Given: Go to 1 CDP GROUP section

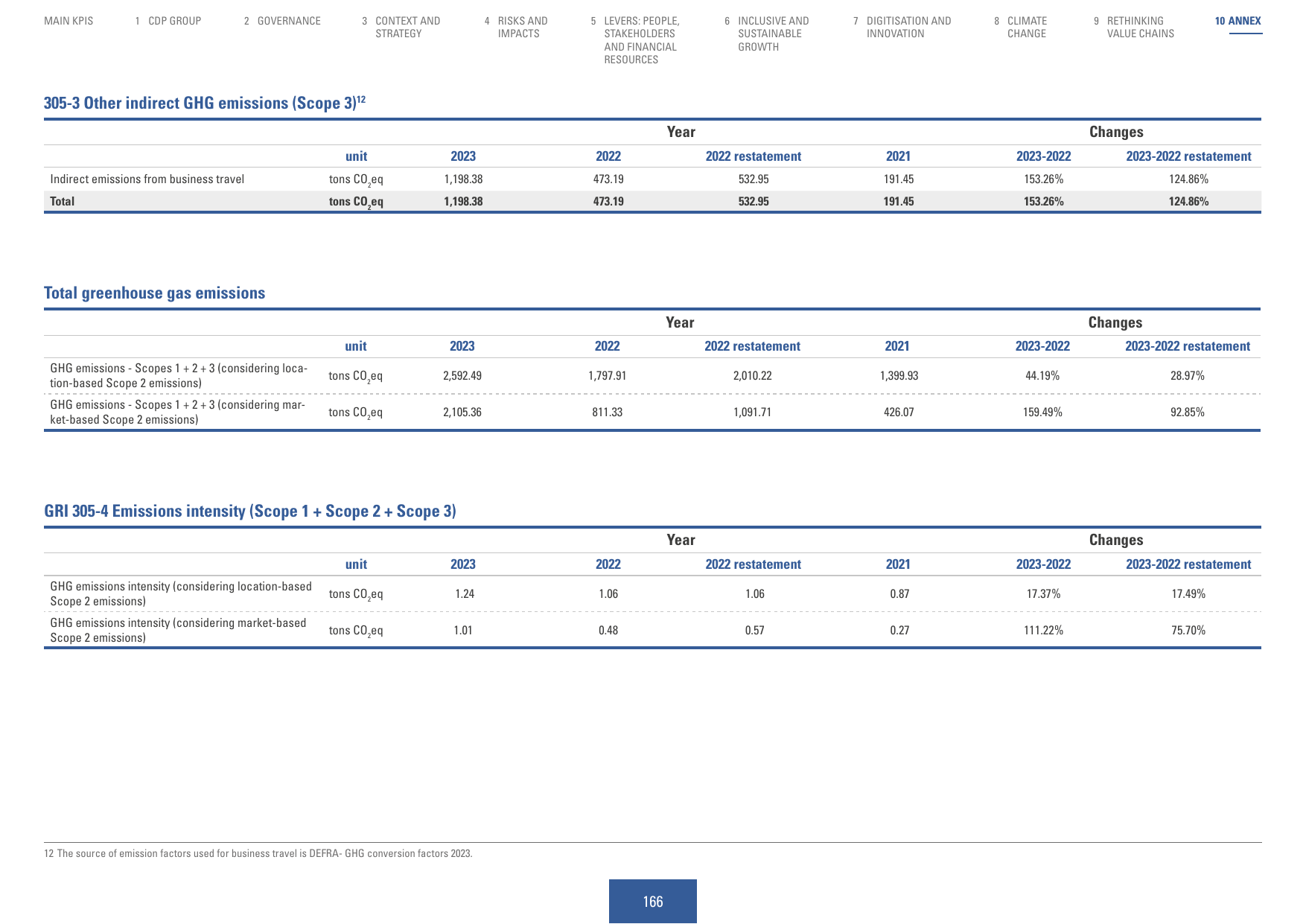Looking at the screenshot, I should coord(168,21).
